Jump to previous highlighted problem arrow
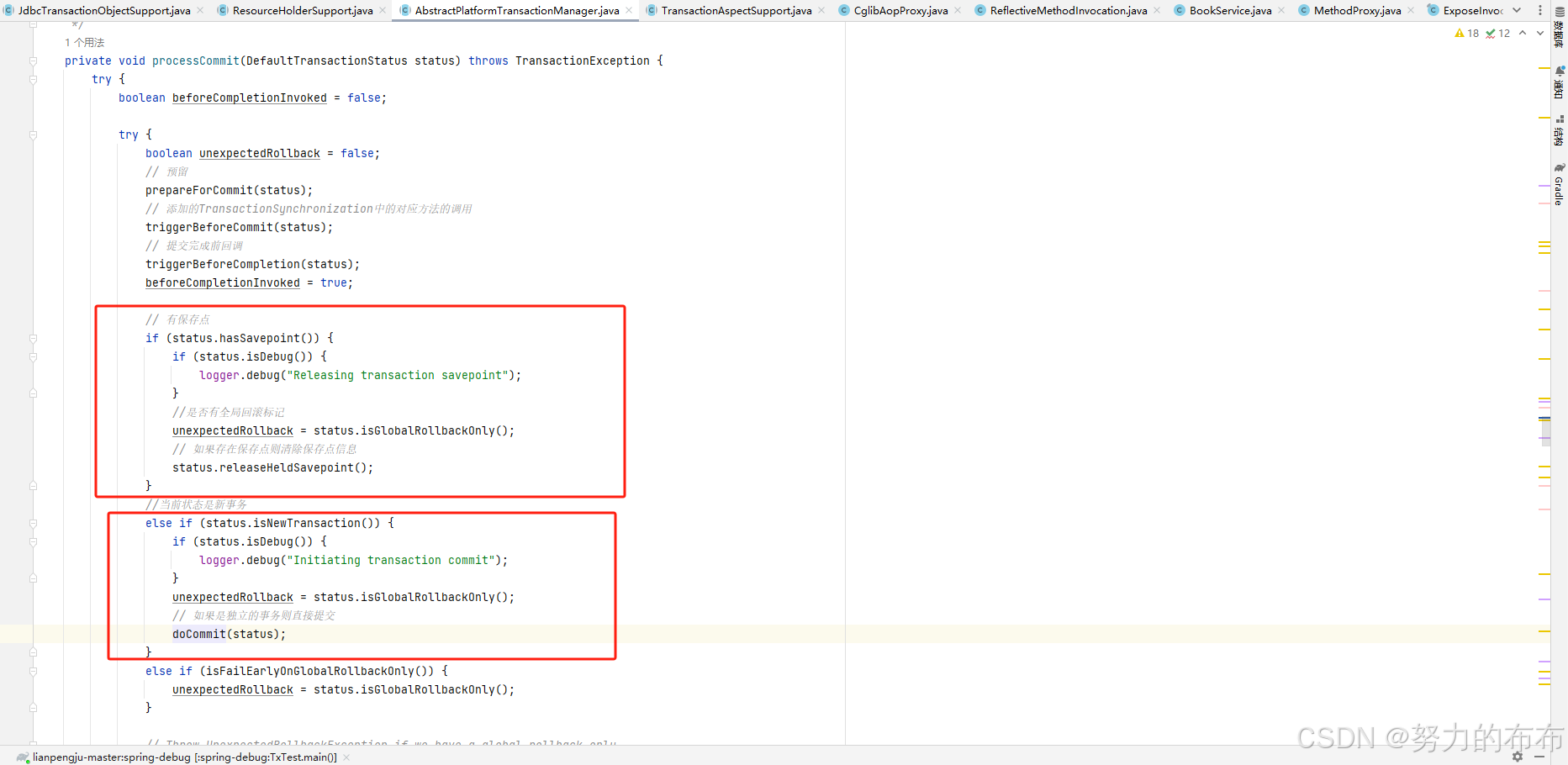The width and height of the screenshot is (1568, 765). (x=1523, y=33)
